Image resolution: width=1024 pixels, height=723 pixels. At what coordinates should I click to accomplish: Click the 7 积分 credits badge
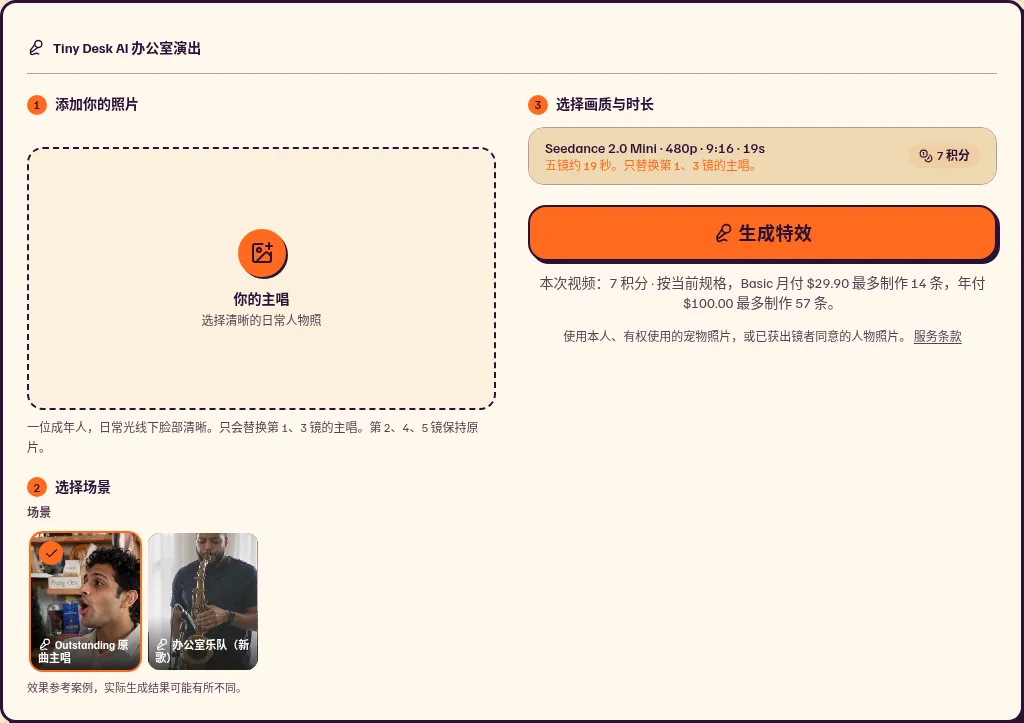[944, 155]
